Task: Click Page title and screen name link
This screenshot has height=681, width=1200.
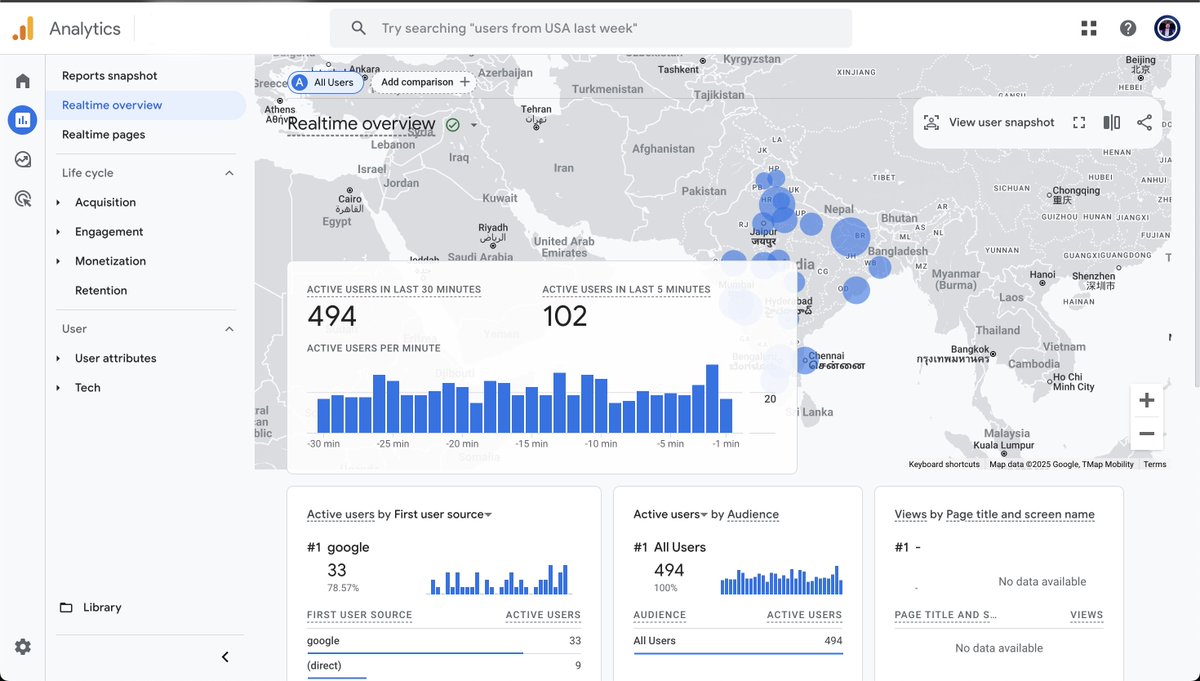Action: 1020,514
